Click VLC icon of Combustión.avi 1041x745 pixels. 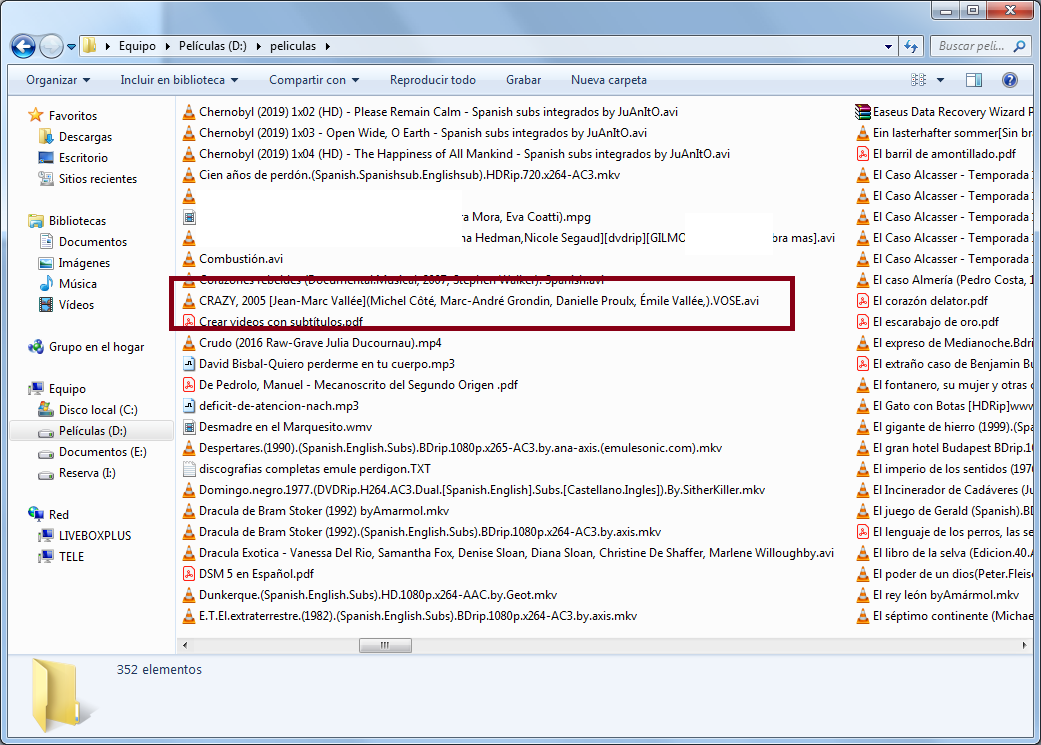click(x=189, y=259)
